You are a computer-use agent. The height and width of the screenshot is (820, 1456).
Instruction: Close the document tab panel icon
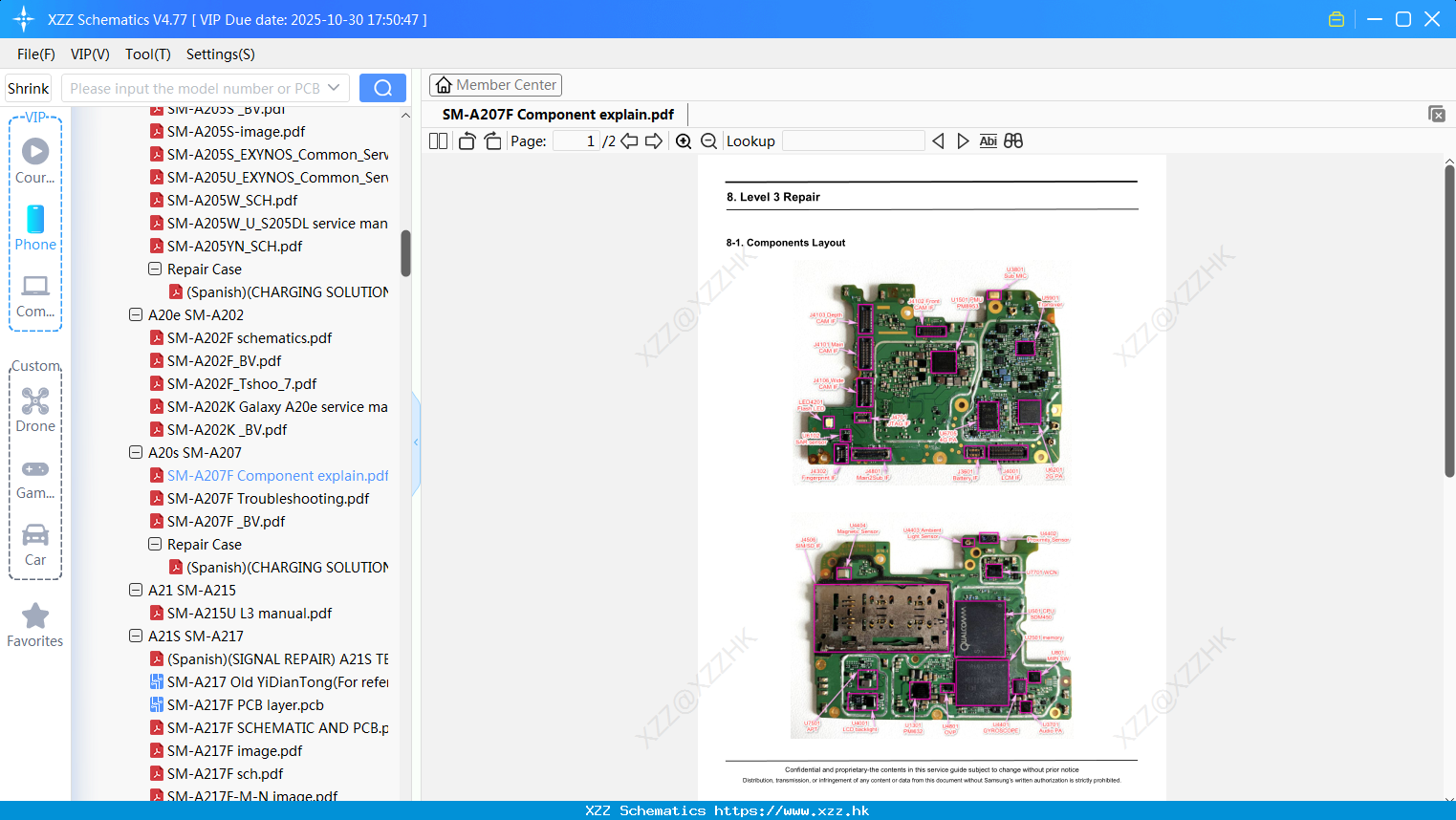(x=1436, y=114)
